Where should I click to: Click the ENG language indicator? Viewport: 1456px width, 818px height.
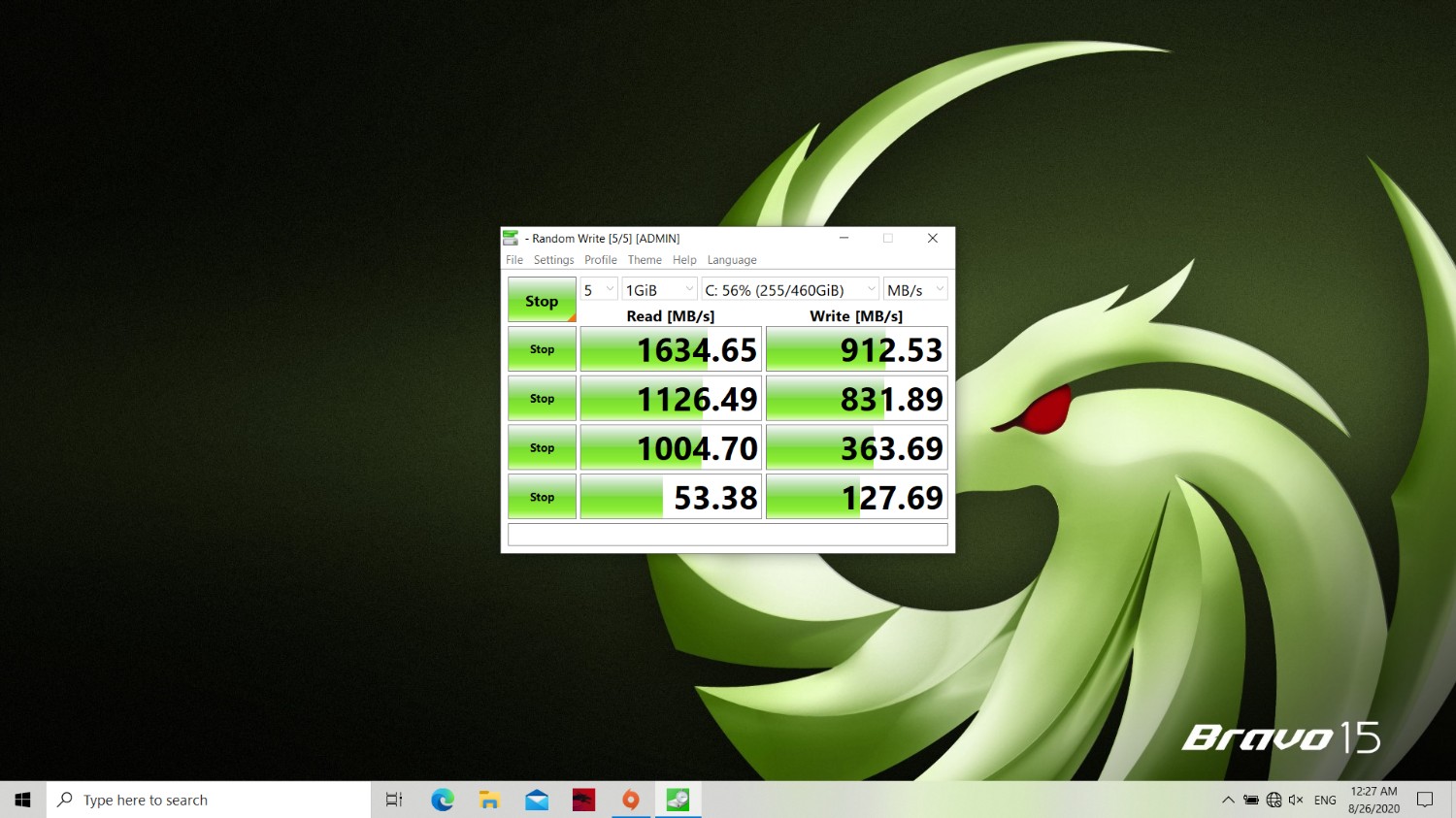(x=1325, y=801)
